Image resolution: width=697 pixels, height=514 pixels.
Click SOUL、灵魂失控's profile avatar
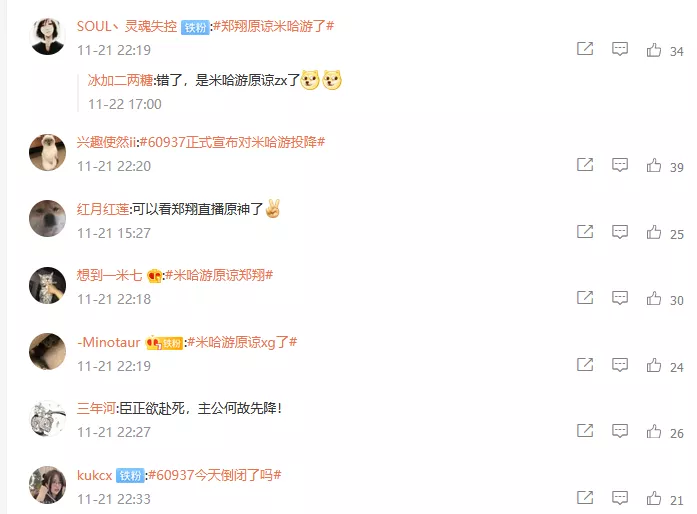pyautogui.click(x=47, y=36)
